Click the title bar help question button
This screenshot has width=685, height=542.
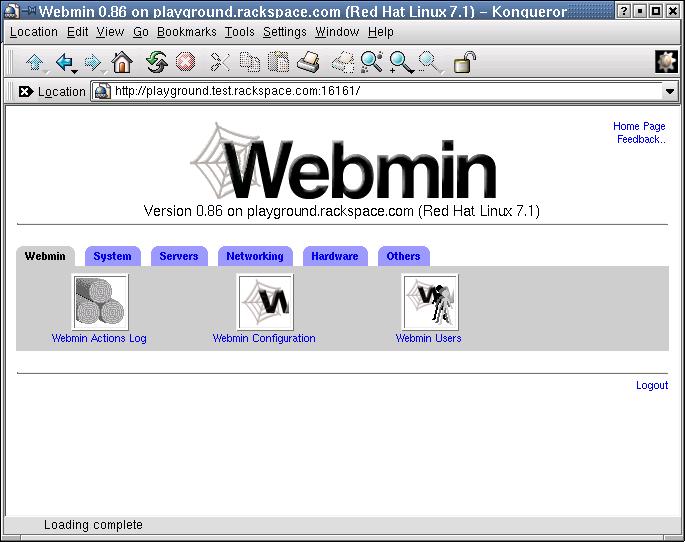pos(624,11)
